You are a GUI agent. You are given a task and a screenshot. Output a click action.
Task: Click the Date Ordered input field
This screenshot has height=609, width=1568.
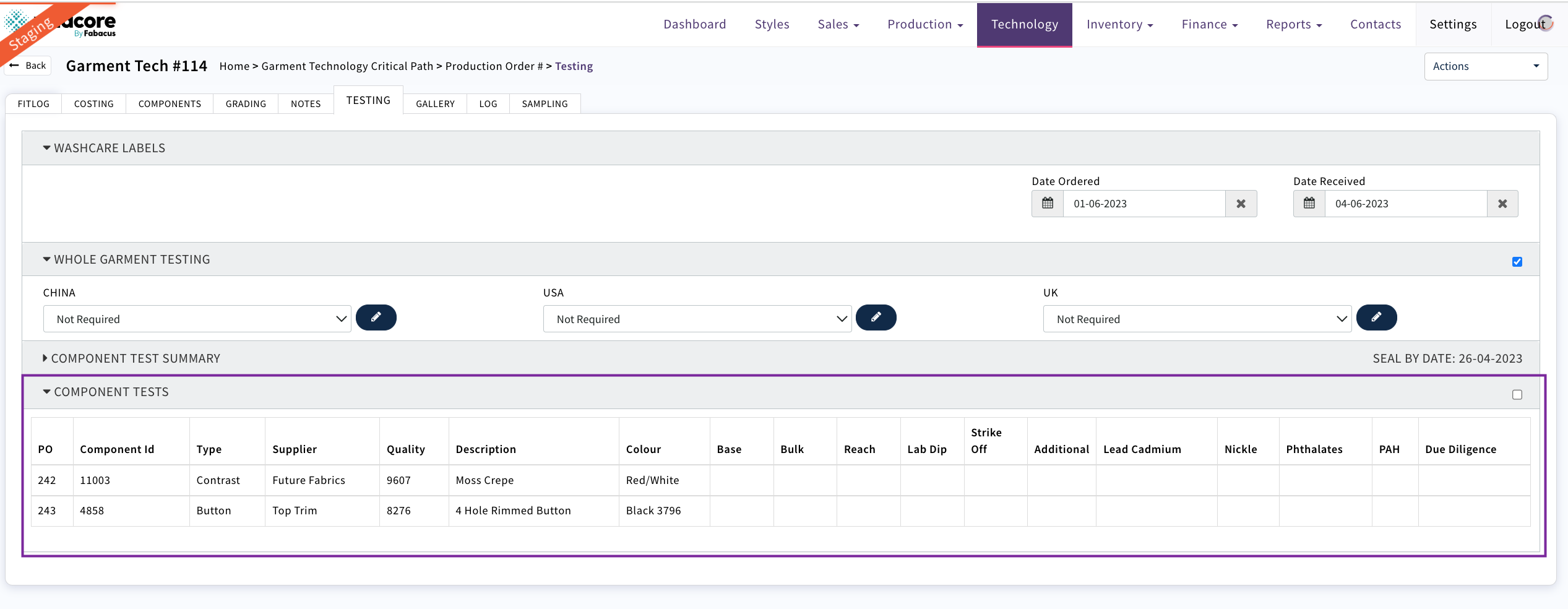(x=1144, y=204)
